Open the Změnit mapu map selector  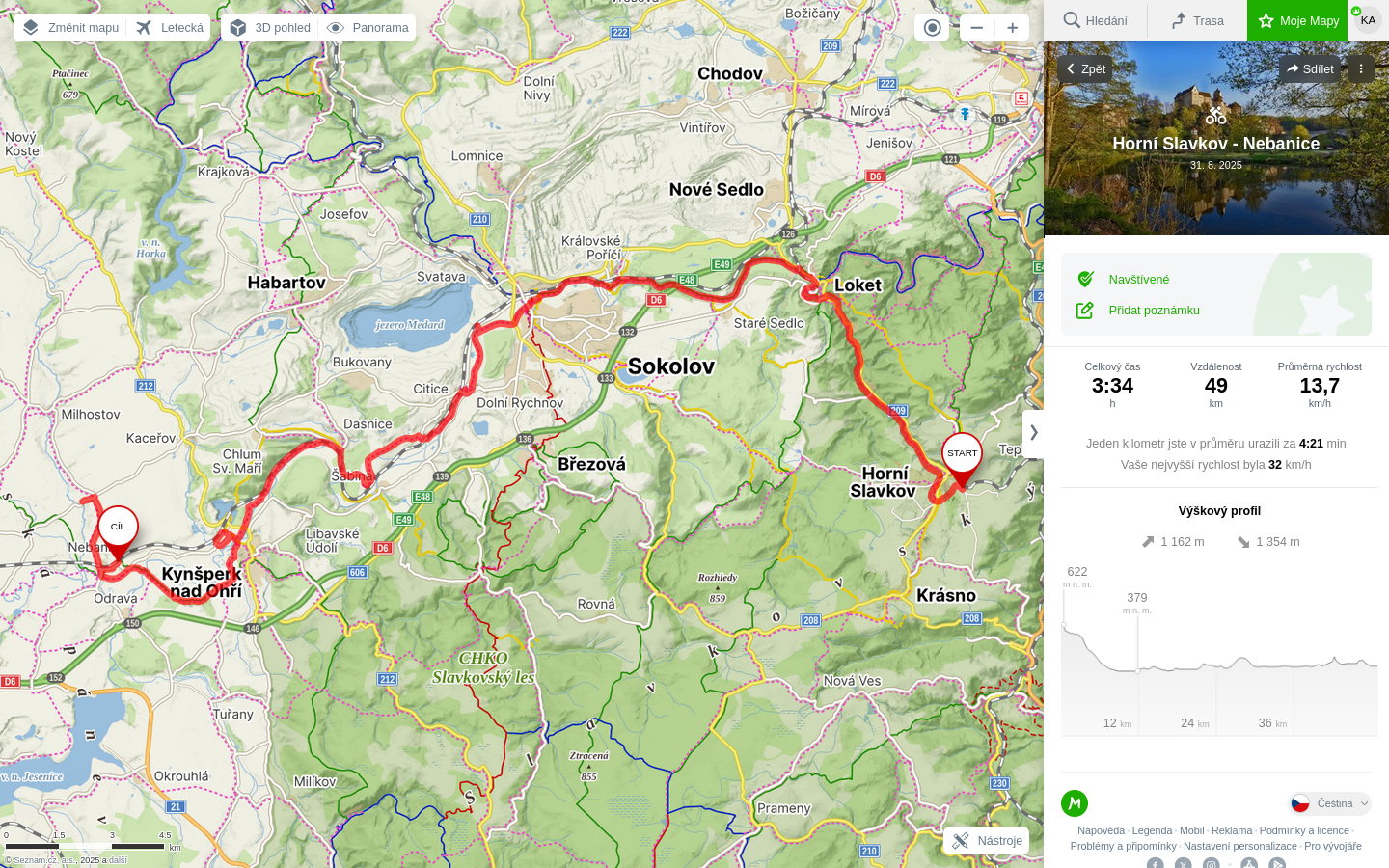click(70, 27)
